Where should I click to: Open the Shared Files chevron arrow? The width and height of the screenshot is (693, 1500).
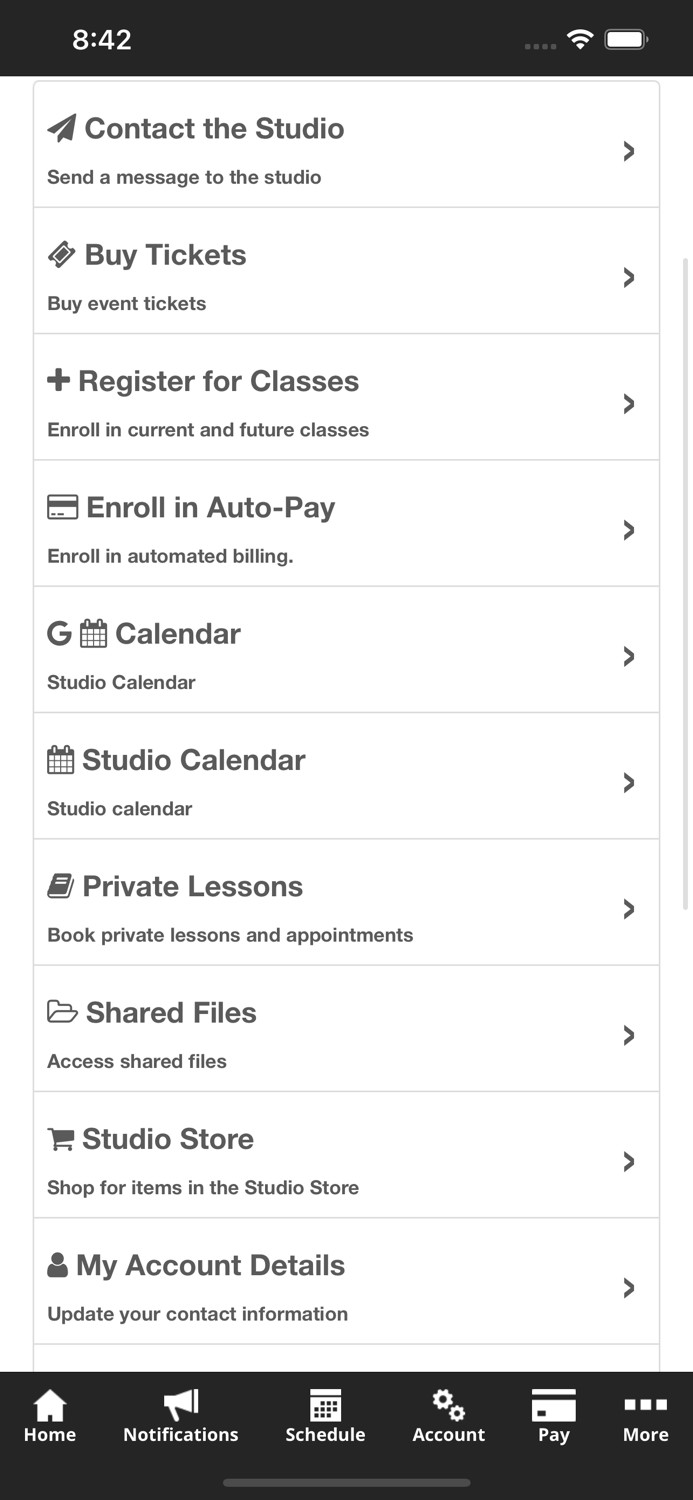pos(629,1035)
